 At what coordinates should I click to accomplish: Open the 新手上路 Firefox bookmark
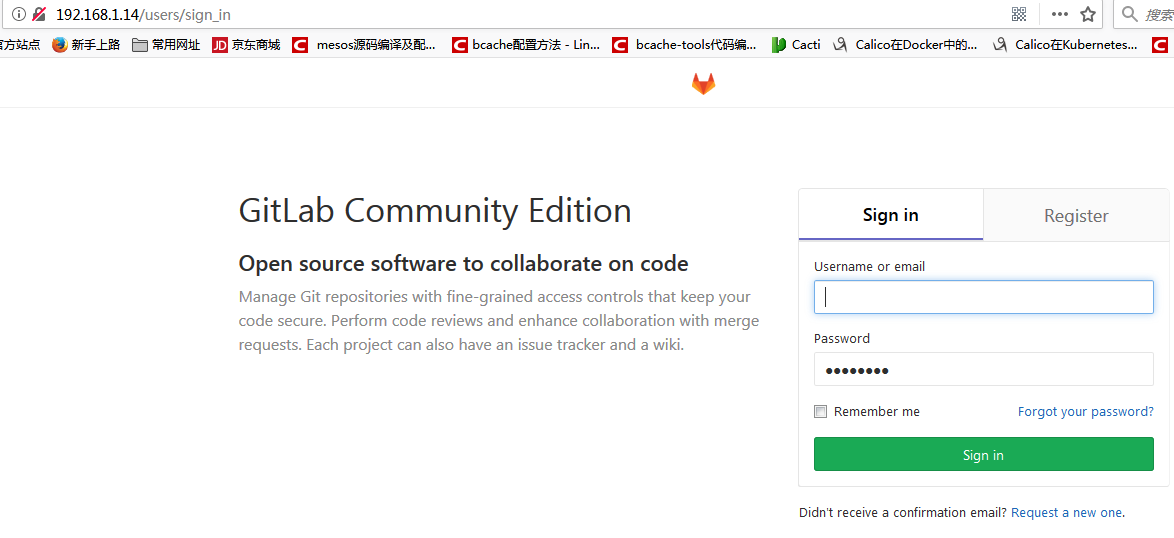(86, 45)
